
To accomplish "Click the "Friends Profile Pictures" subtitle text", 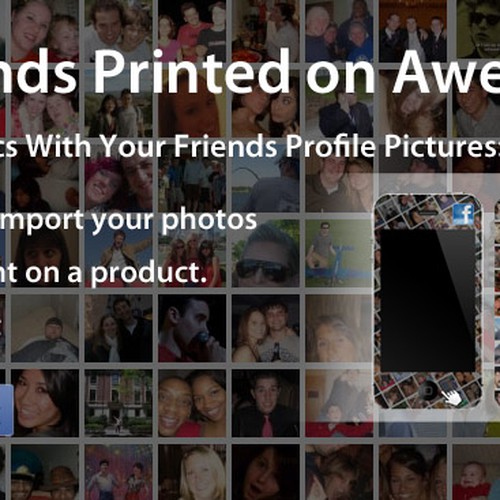I will pyautogui.click(x=335, y=146).
